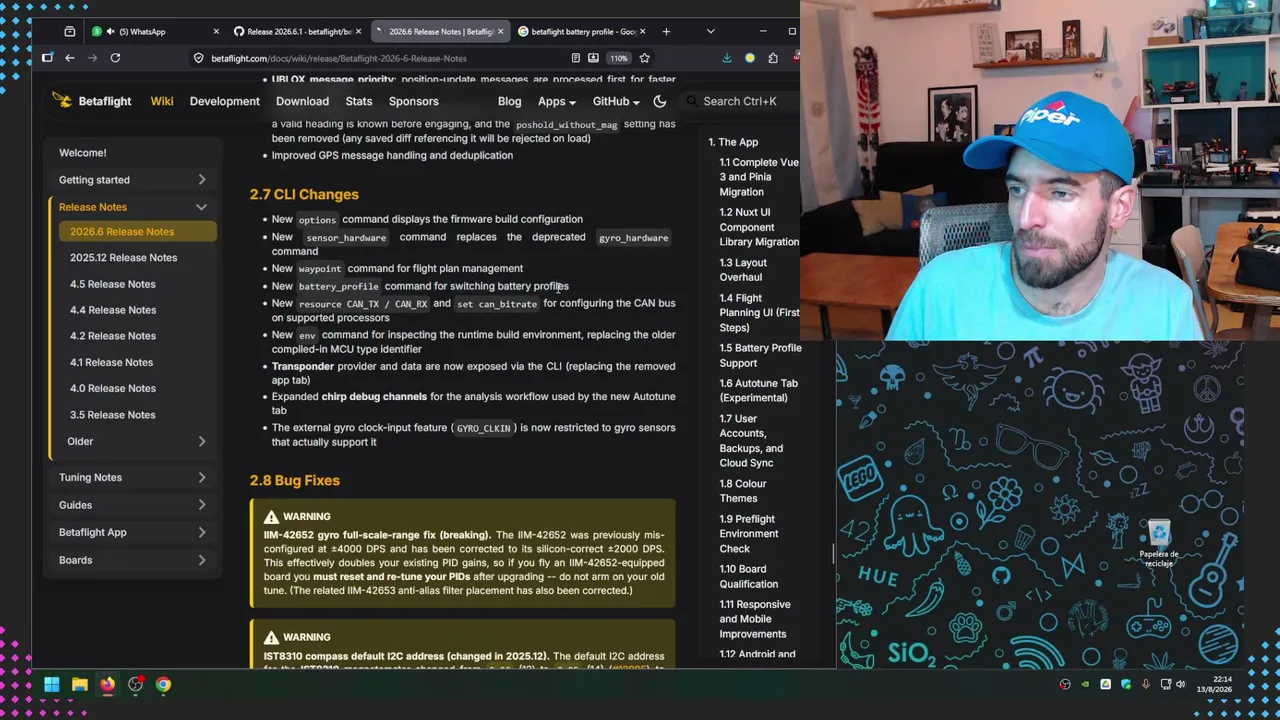The image size is (1280, 720).
Task: Open the Blog nav link
Action: tap(509, 101)
